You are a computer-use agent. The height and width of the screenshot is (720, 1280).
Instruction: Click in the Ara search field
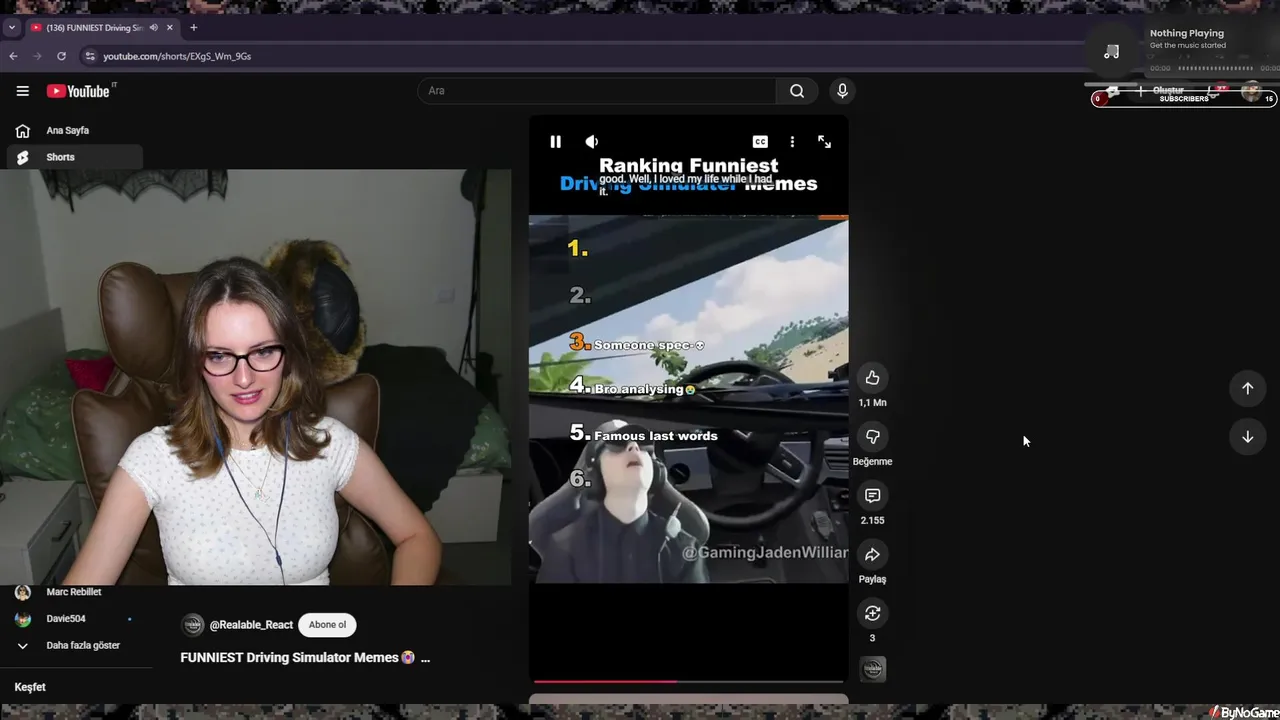[597, 91]
